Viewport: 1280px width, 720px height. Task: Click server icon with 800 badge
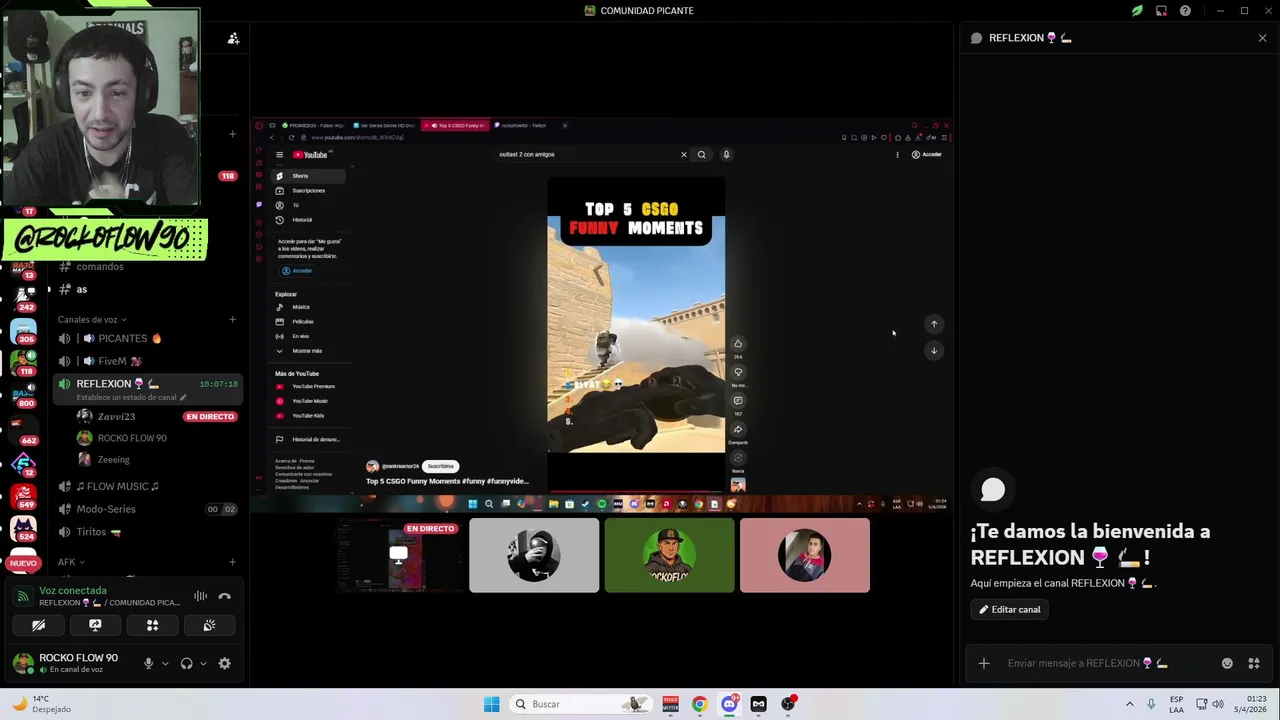click(23, 394)
